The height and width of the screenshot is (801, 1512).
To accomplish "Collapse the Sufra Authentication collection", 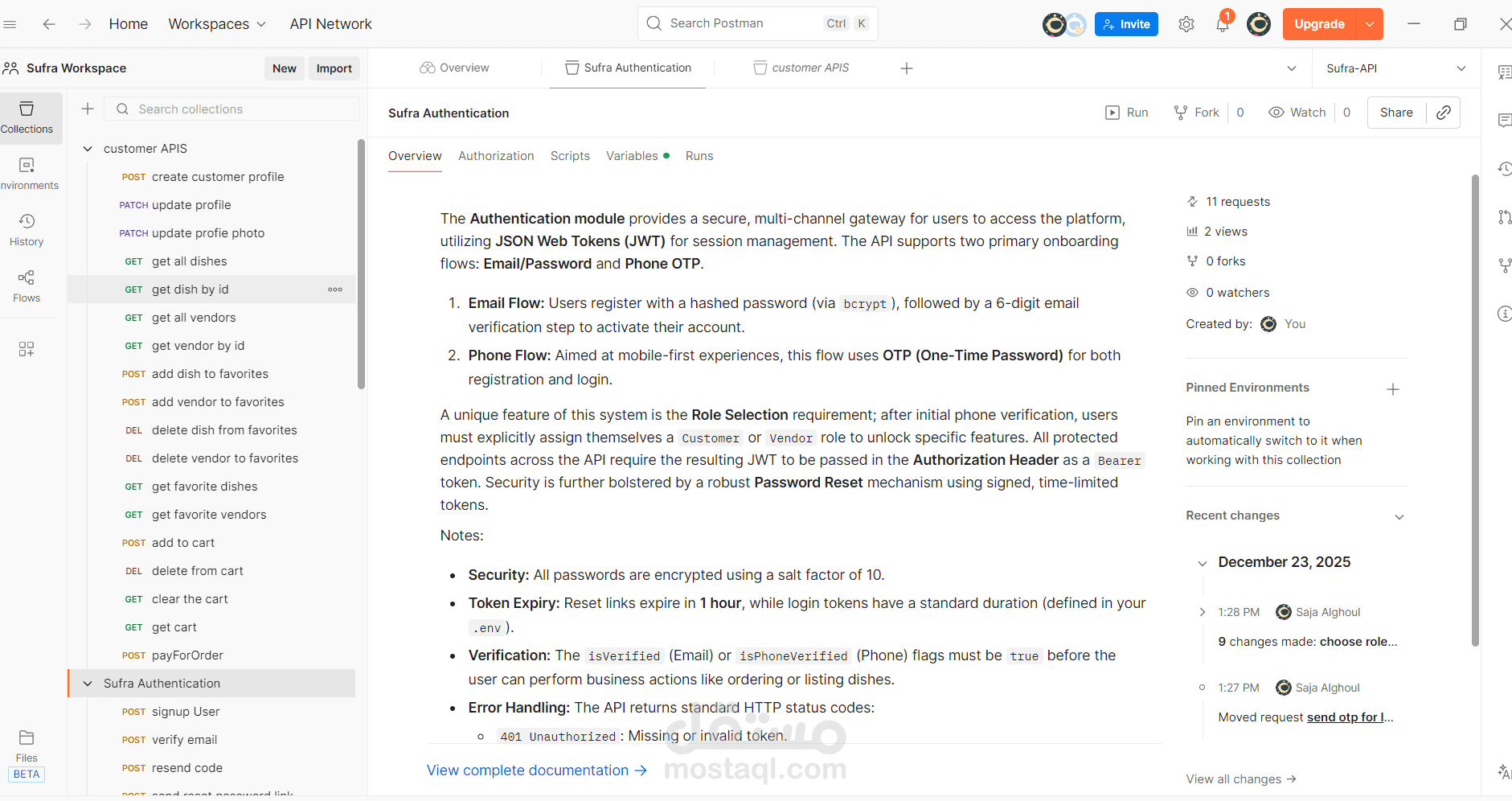I will (x=88, y=684).
